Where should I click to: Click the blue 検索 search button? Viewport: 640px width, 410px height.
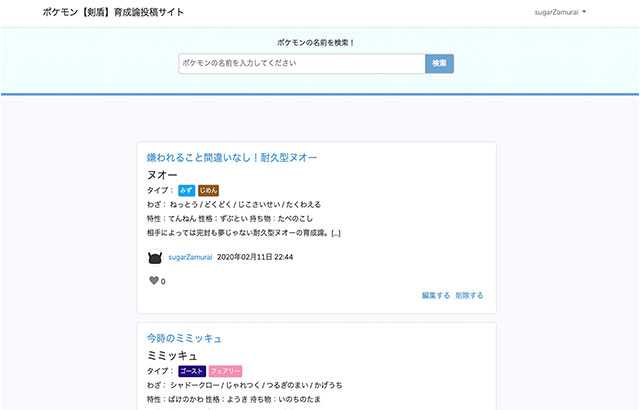(x=439, y=64)
